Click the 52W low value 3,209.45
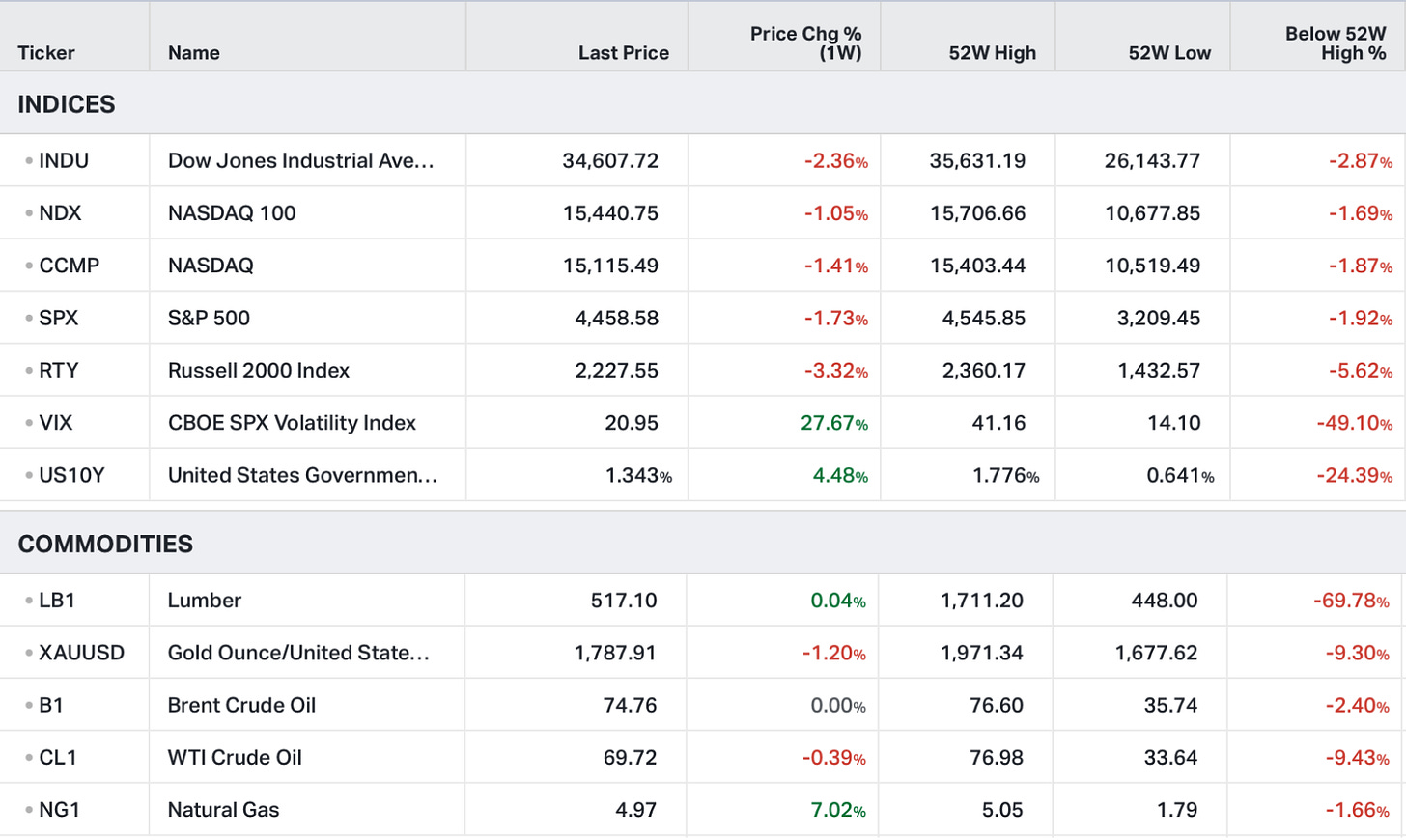 [x=1159, y=318]
